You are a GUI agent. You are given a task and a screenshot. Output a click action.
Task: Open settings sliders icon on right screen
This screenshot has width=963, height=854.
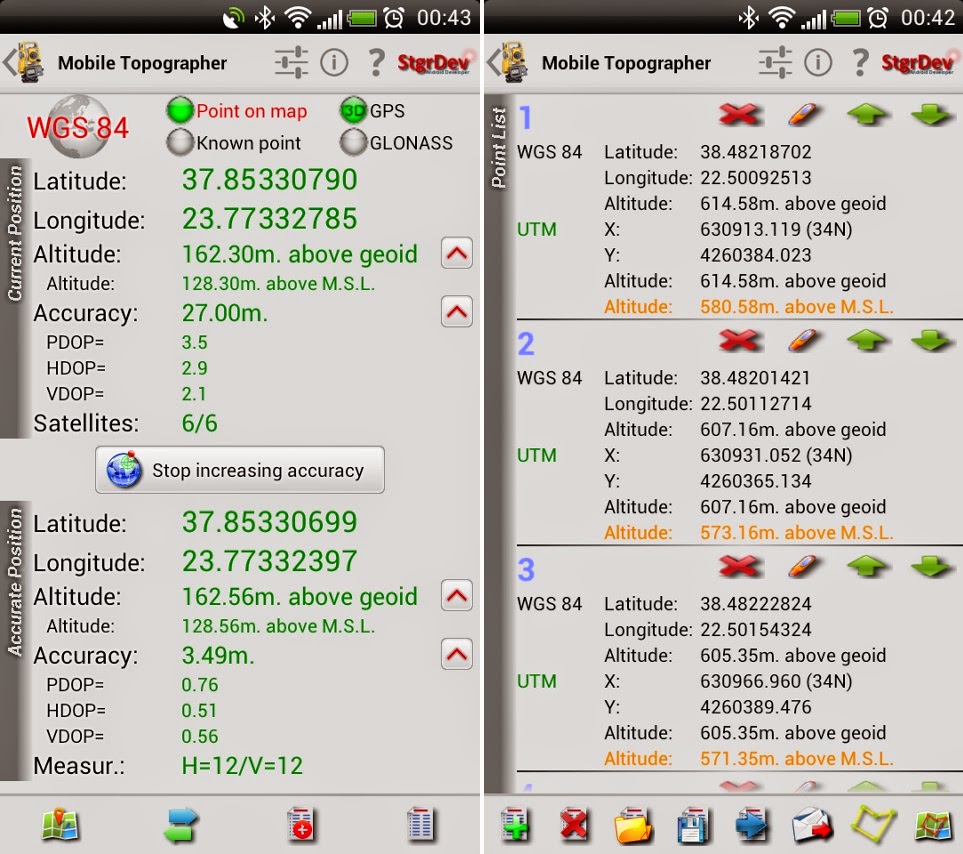(775, 62)
